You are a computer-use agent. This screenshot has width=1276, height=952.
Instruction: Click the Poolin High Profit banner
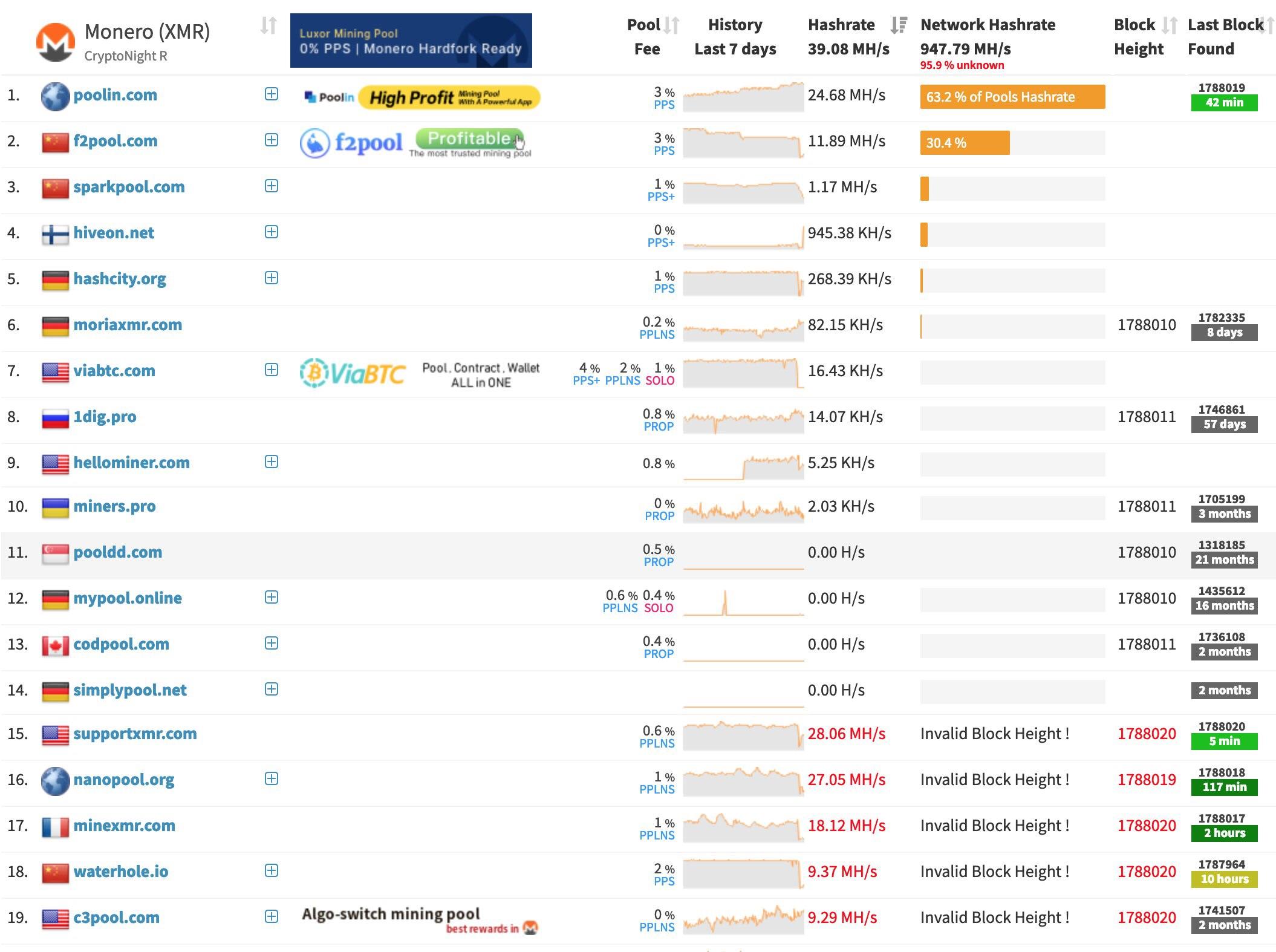pyautogui.click(x=422, y=97)
